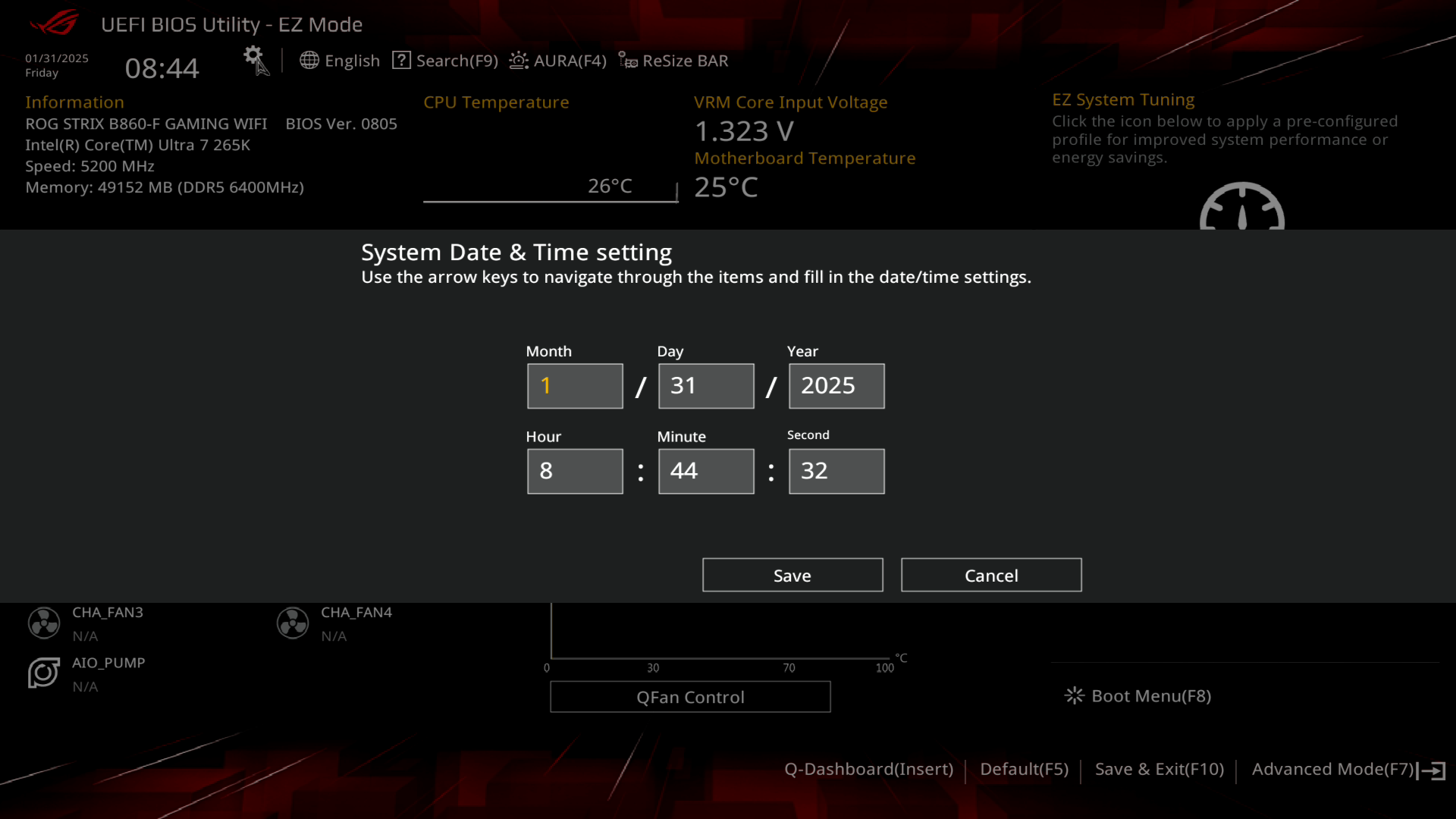
Task: Click the CHA_FAN3 fan icon
Action: (44, 623)
